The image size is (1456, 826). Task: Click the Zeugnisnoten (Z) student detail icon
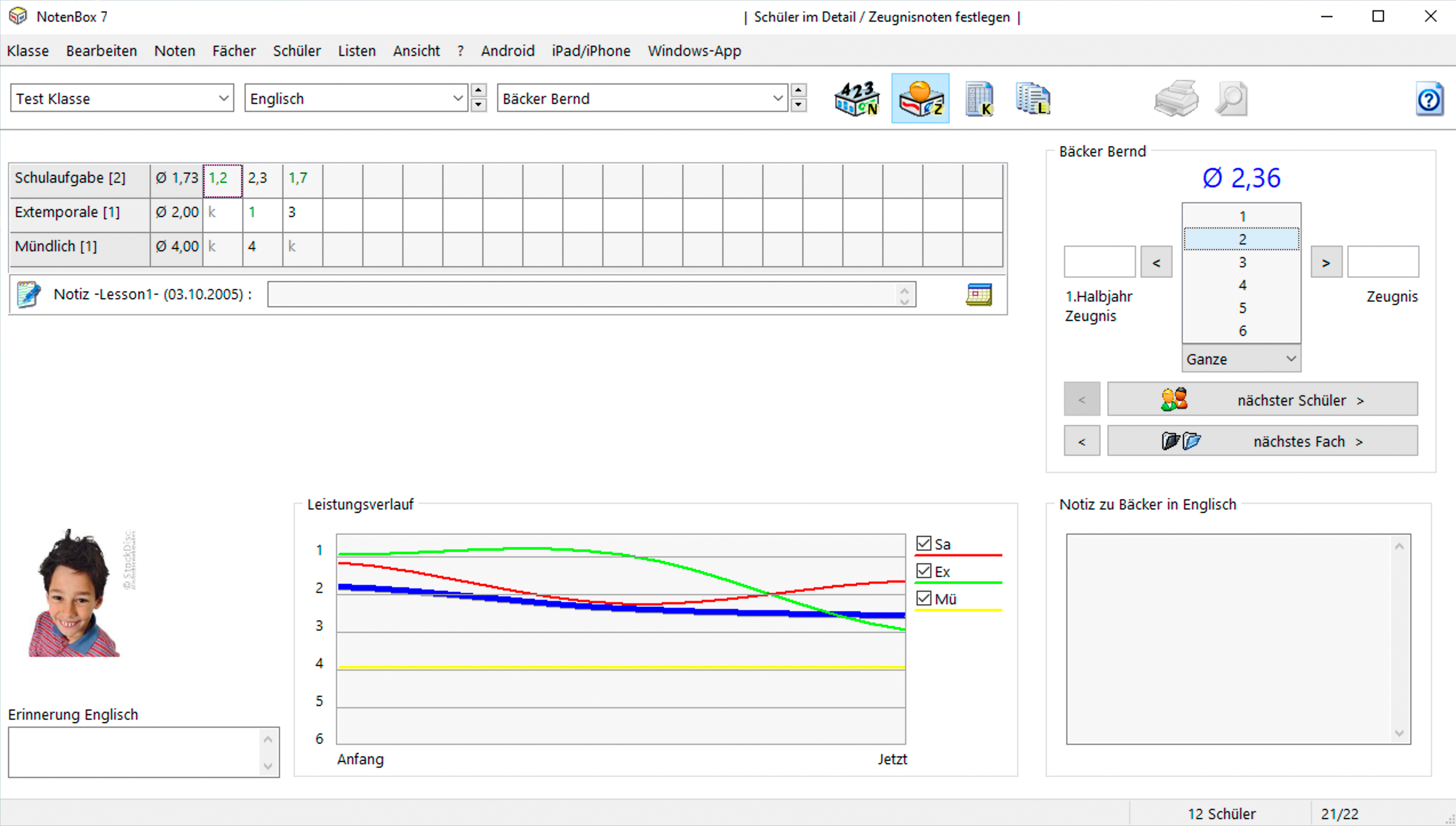(x=920, y=99)
